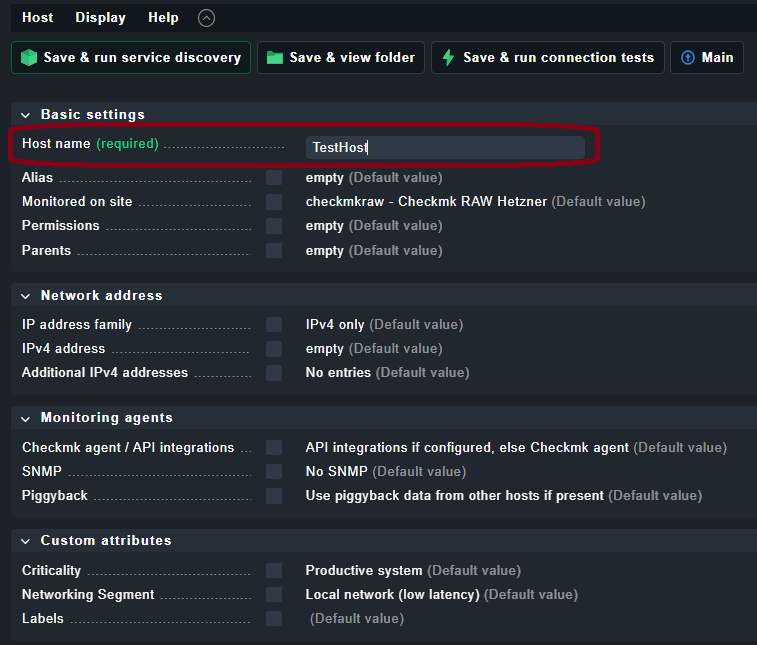Open the Help menu
757x645 pixels.
tap(163, 17)
